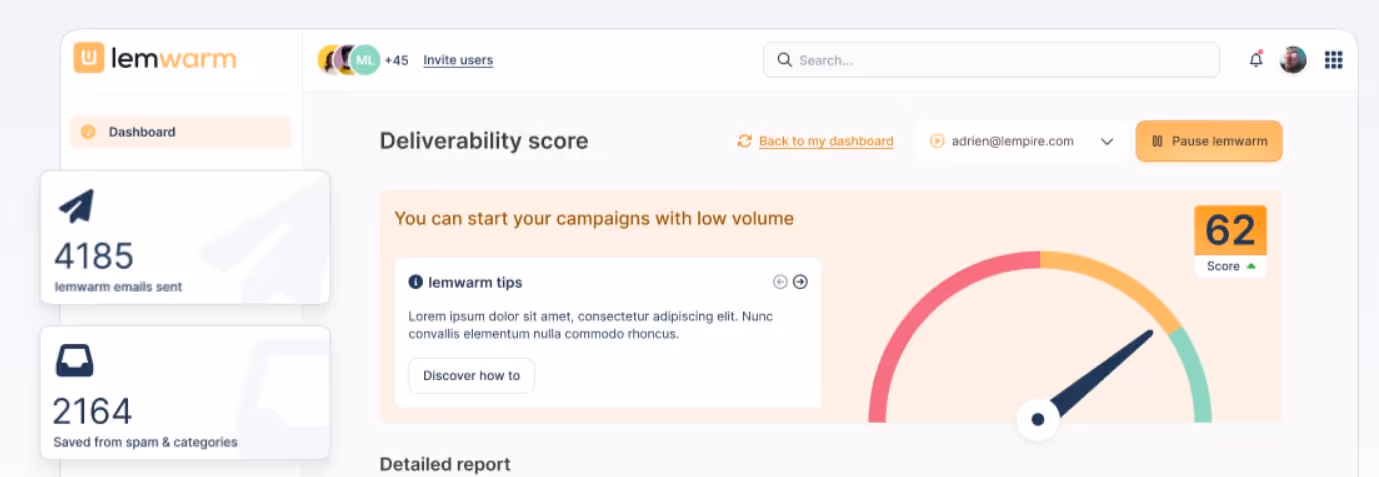
Task: Select Dashboard in the sidebar
Action: coord(180,132)
